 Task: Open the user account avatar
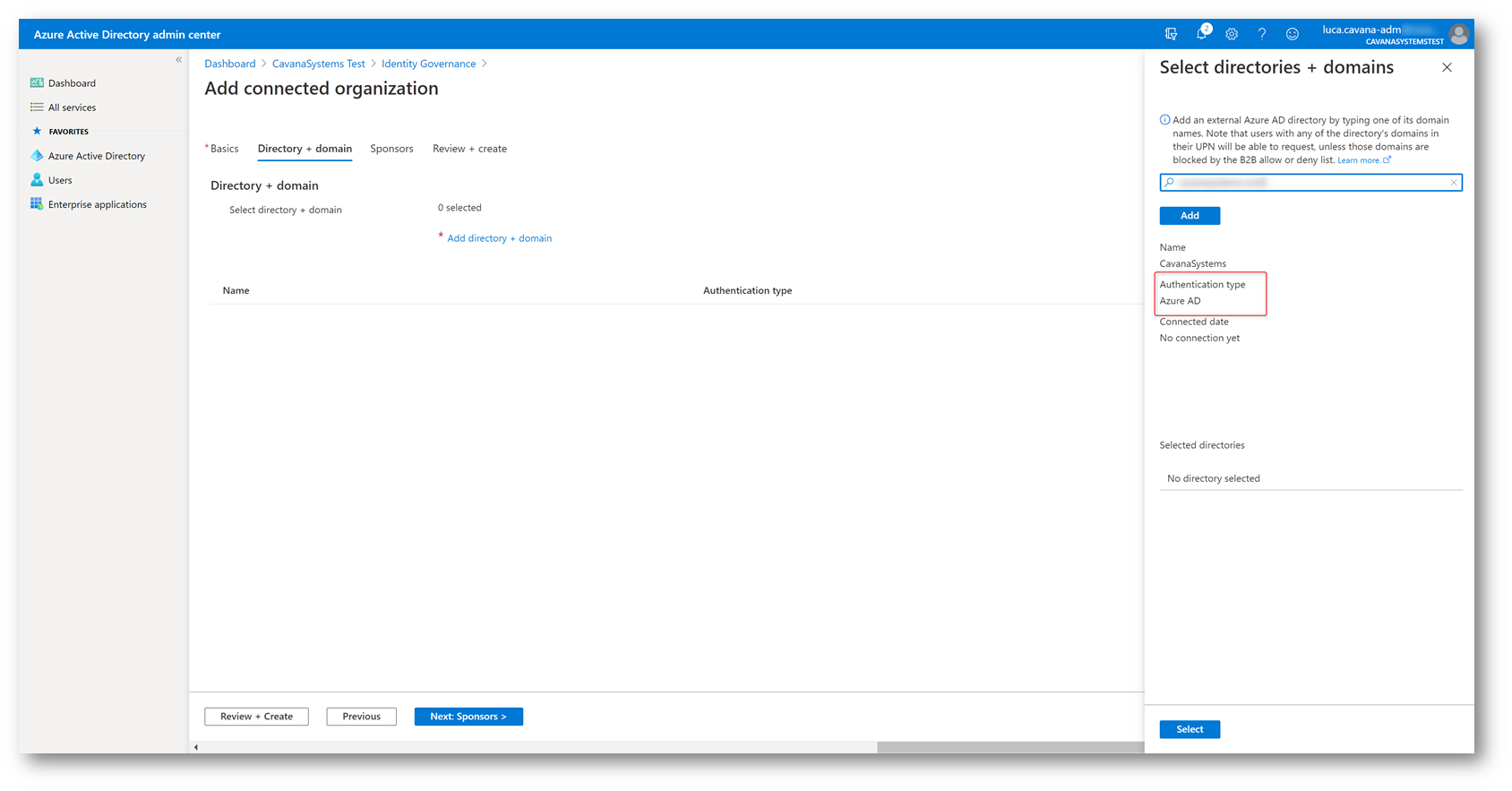pos(1459,34)
